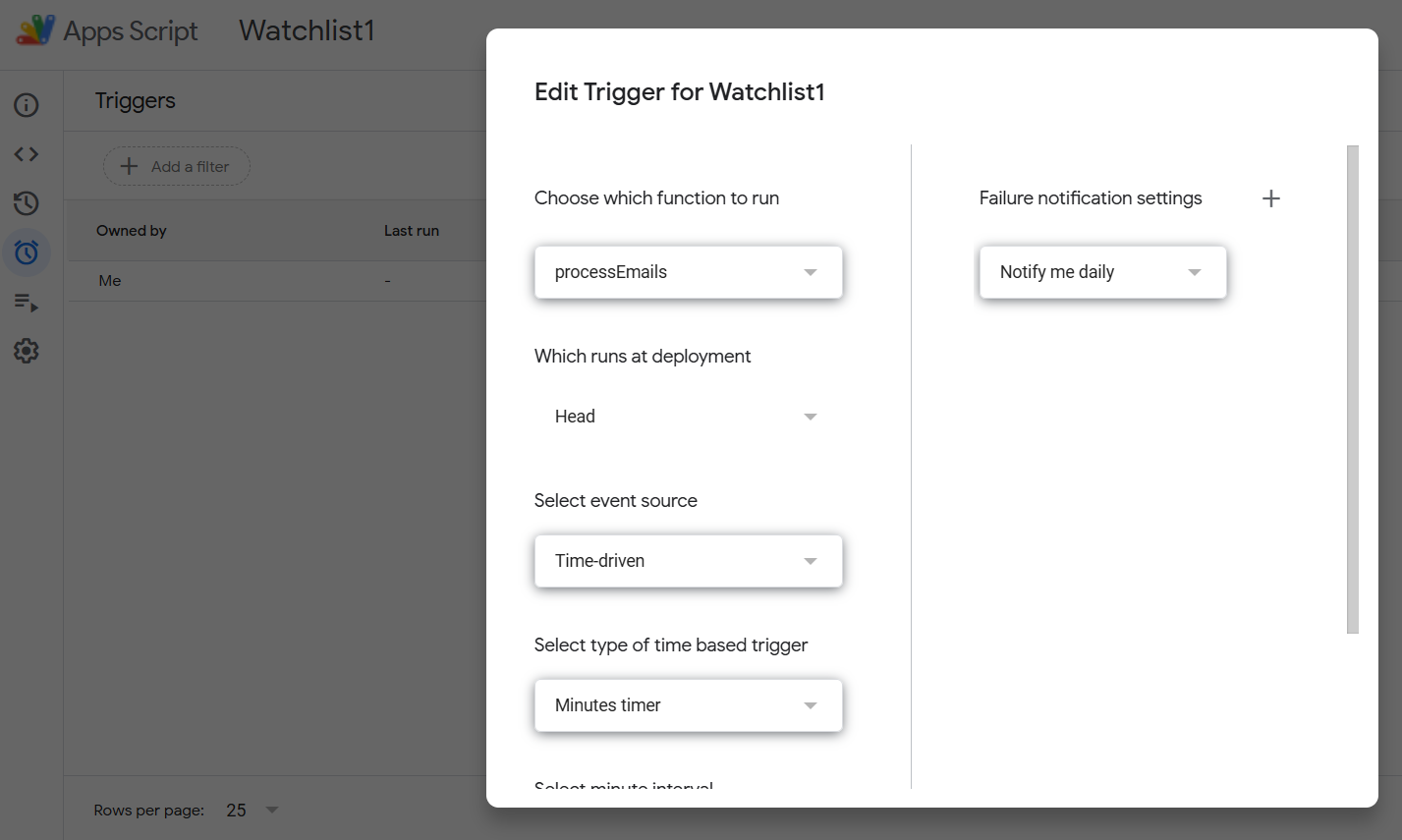Expand the Head deployment dropdown
The image size is (1402, 840).
pos(688,417)
